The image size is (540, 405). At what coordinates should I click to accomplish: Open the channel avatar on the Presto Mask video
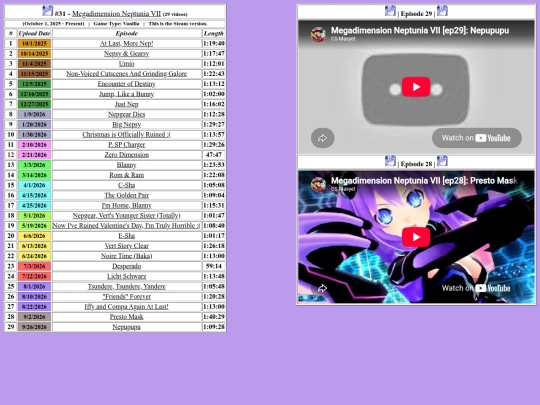(x=318, y=185)
